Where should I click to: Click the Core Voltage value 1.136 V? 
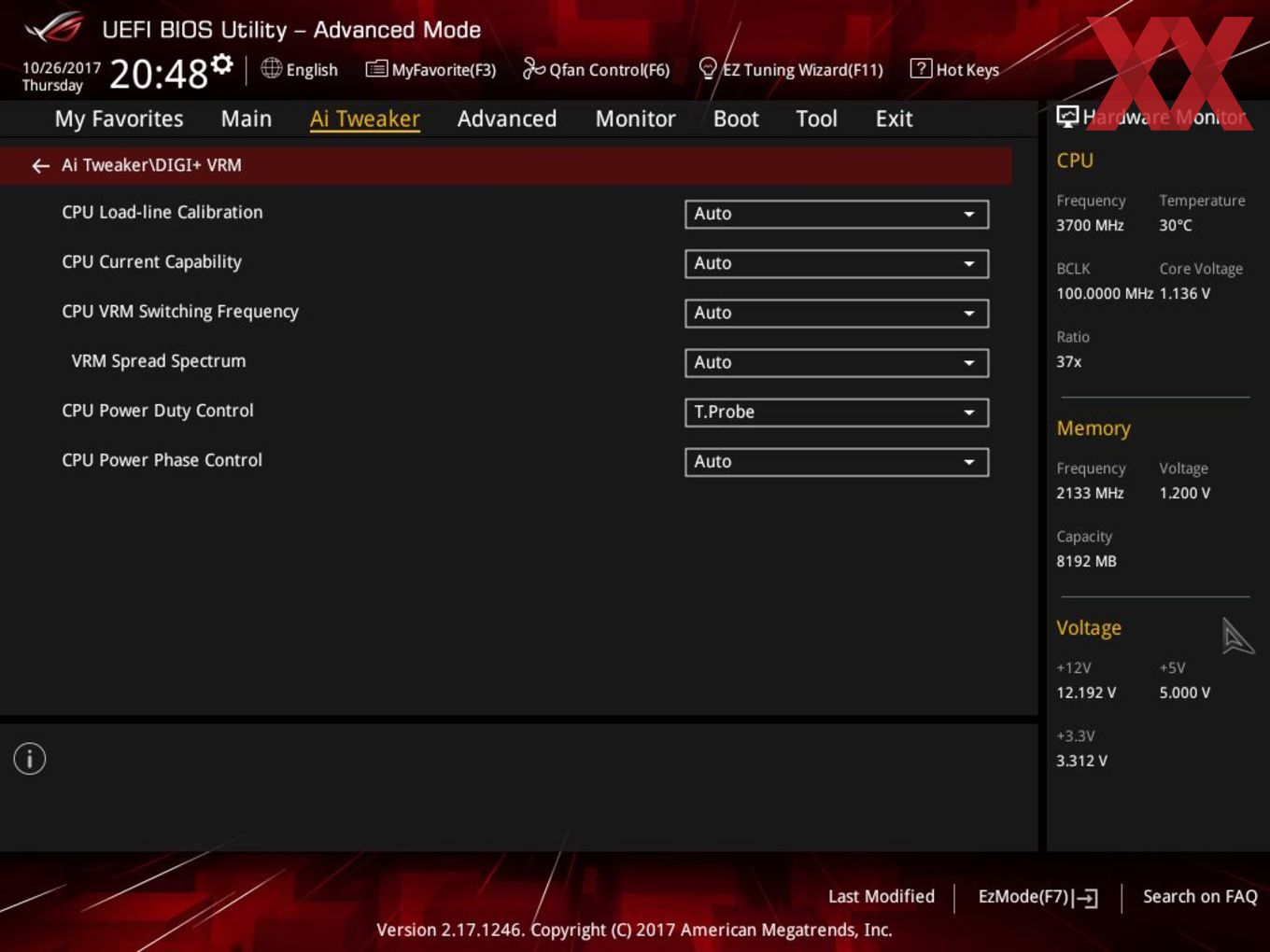pyautogui.click(x=1185, y=293)
